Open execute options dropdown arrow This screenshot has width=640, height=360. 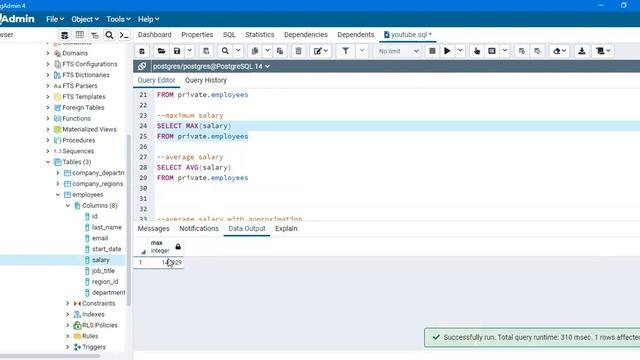coord(460,51)
